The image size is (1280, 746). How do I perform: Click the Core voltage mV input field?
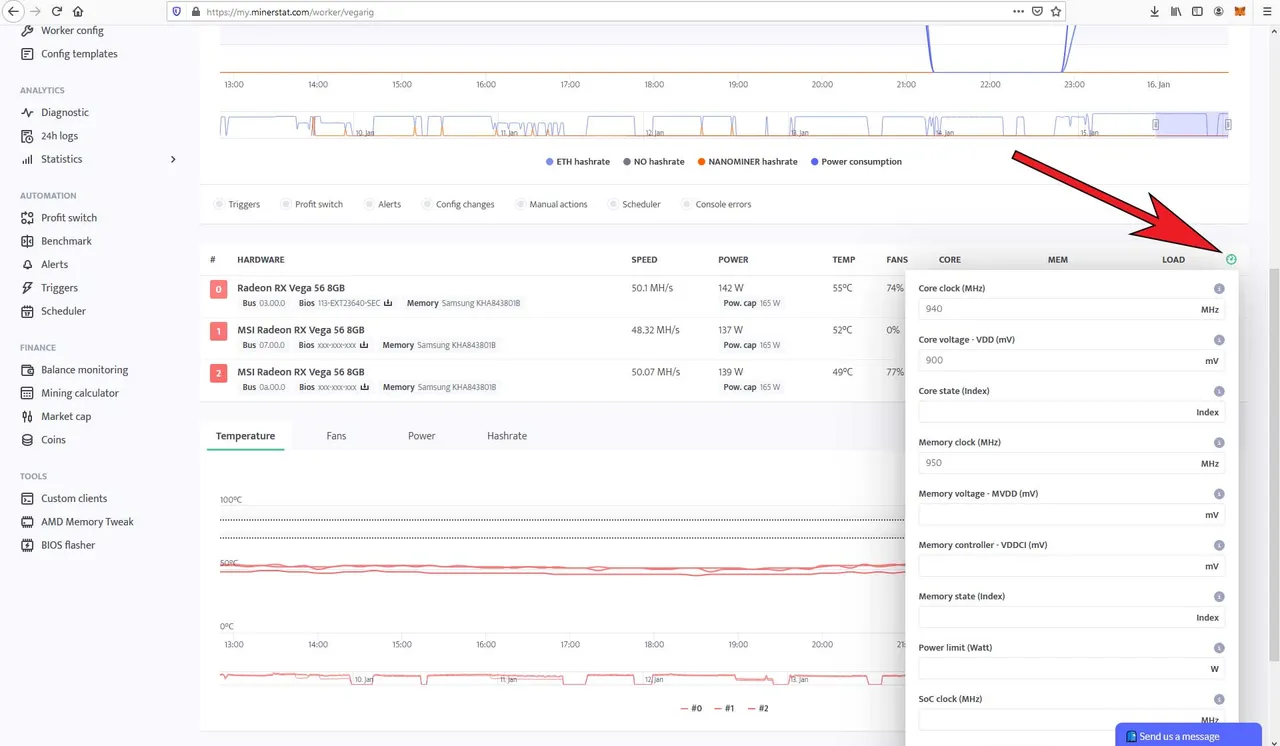click(x=1071, y=361)
